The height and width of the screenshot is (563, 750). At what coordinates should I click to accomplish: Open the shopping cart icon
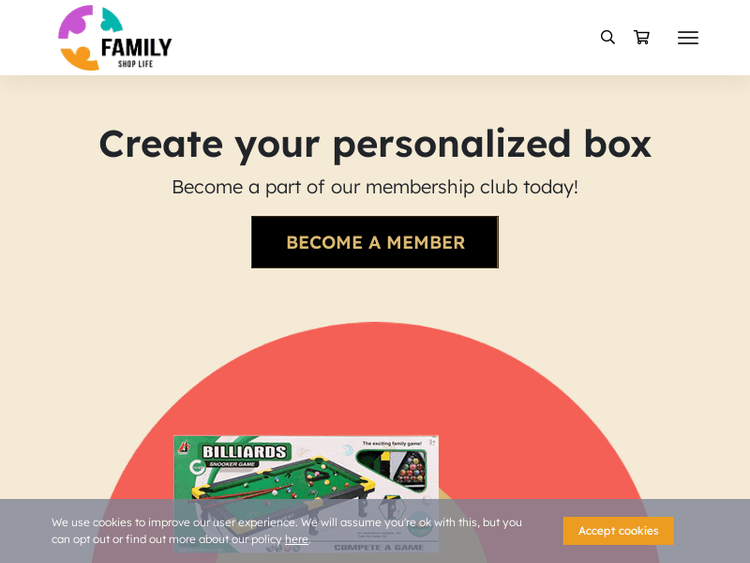pyautogui.click(x=641, y=37)
